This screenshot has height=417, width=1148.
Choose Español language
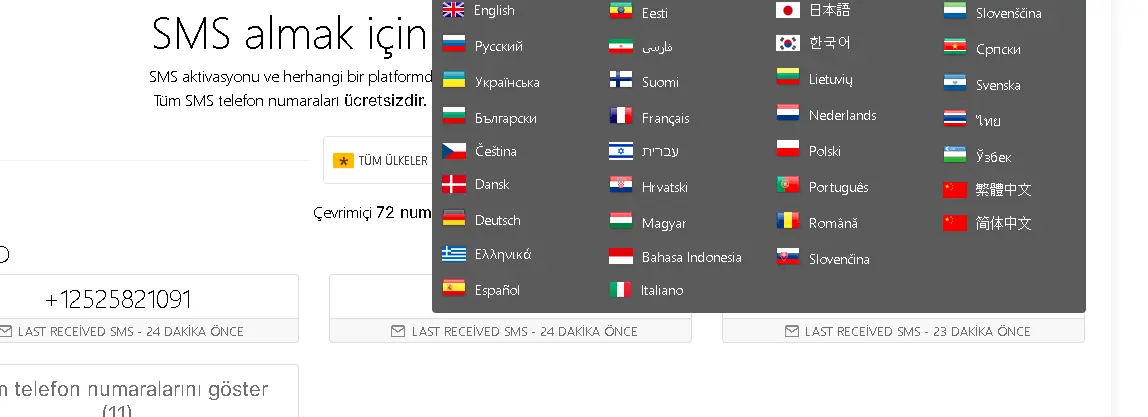497,290
